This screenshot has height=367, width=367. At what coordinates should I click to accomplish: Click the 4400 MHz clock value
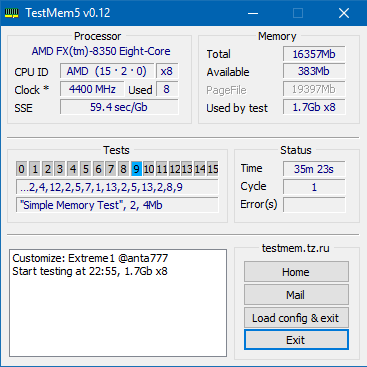click(x=92, y=89)
